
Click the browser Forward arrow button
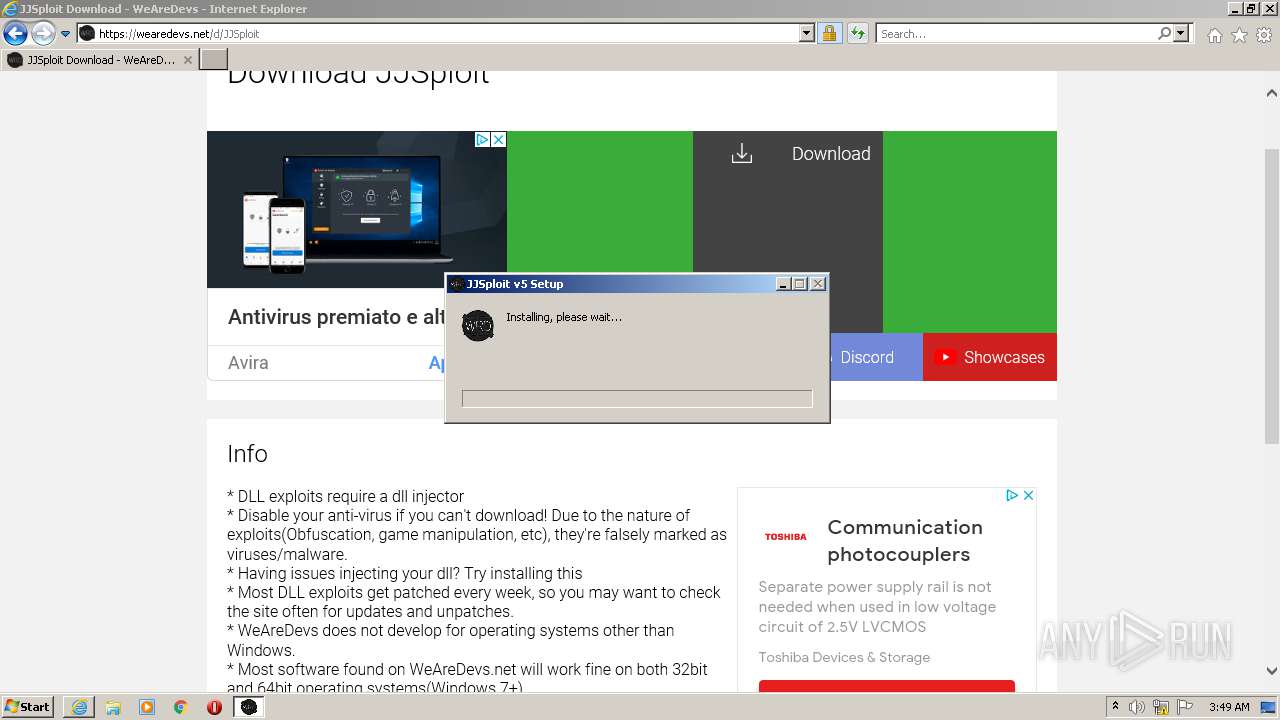(x=42, y=34)
